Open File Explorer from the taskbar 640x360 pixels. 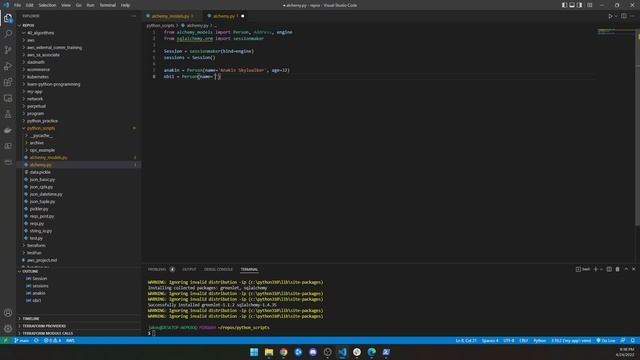point(269,352)
